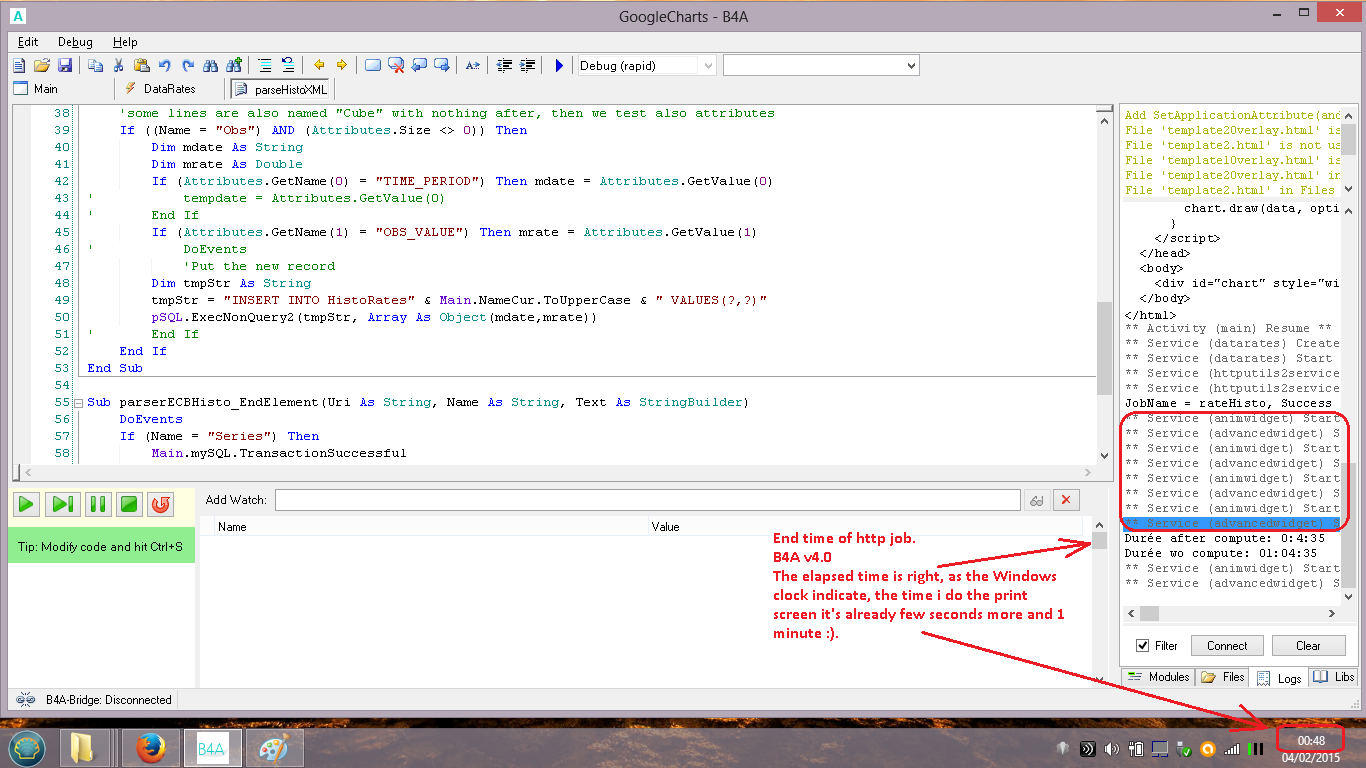Stop debugging with the green stop button
1366x768 pixels.
128,504
